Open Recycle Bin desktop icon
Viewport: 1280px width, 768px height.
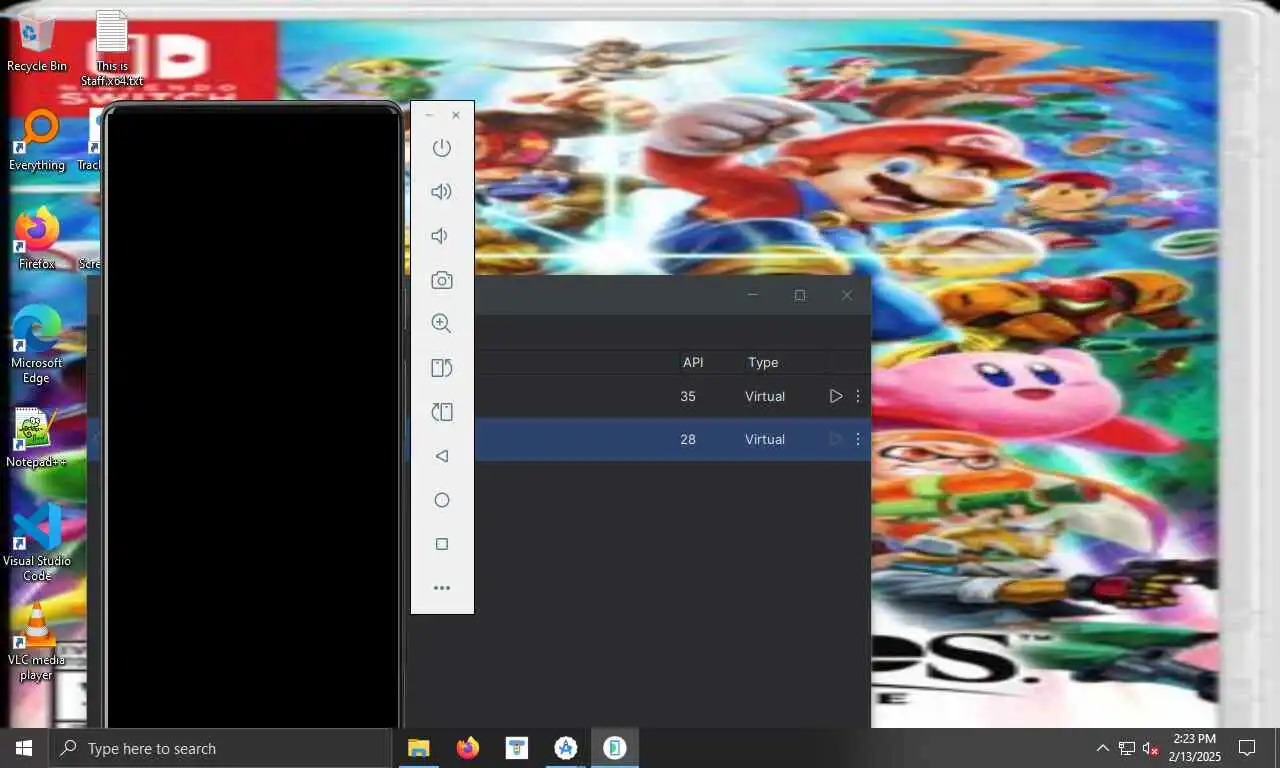click(x=37, y=42)
